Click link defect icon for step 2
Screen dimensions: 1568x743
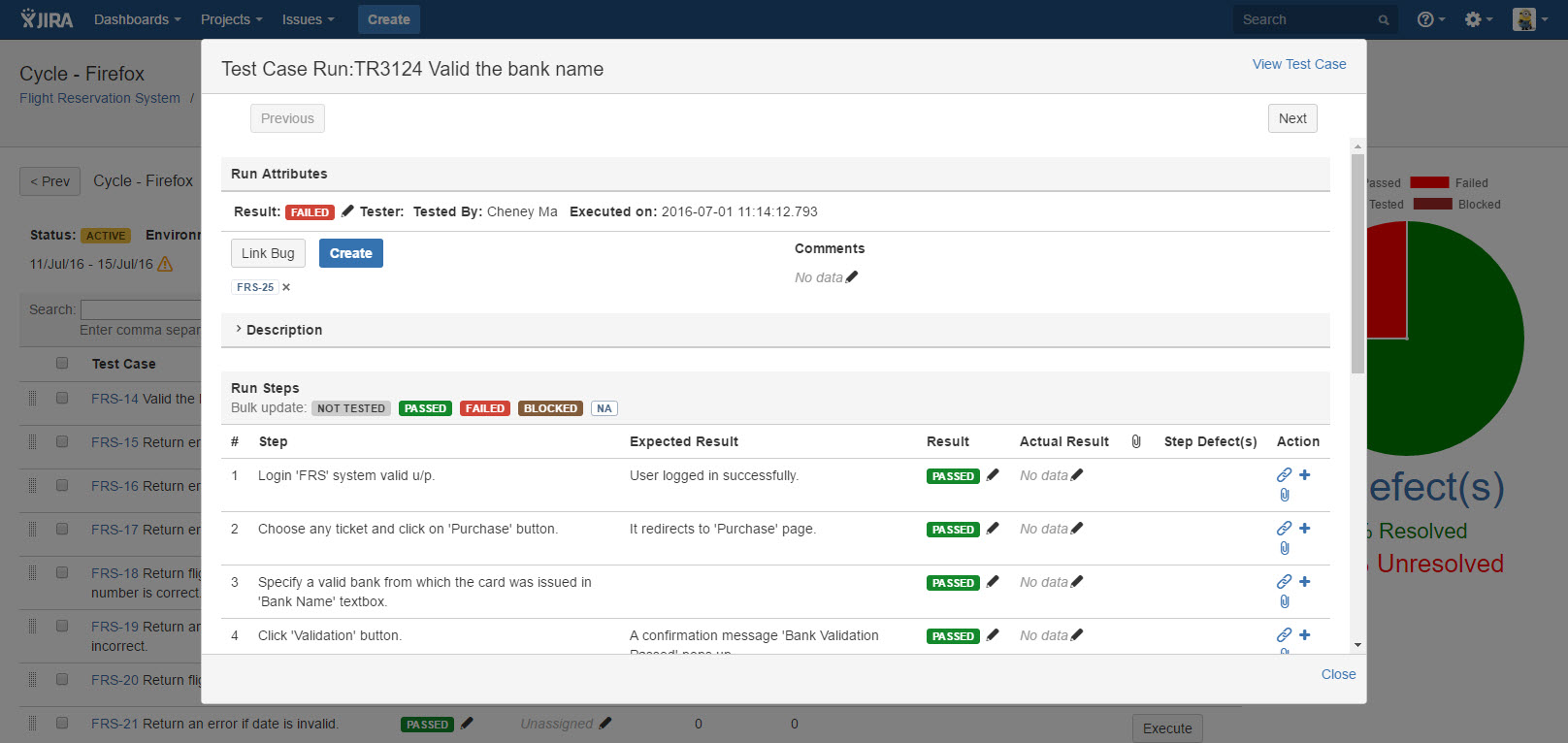pos(1284,529)
